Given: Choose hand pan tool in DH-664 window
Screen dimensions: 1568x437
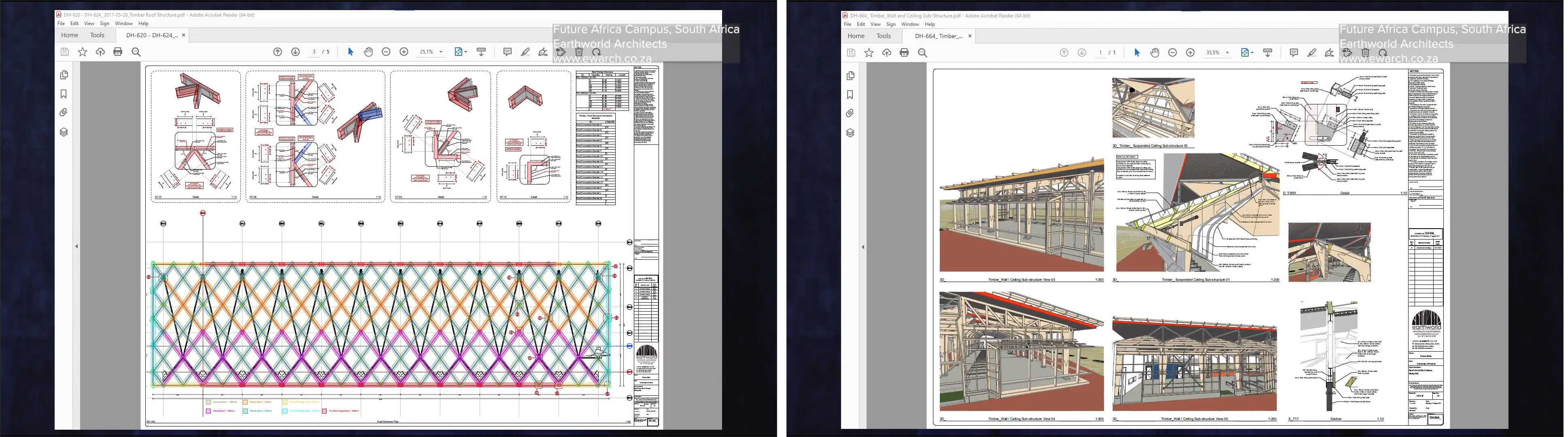Looking at the screenshot, I should (x=1155, y=53).
